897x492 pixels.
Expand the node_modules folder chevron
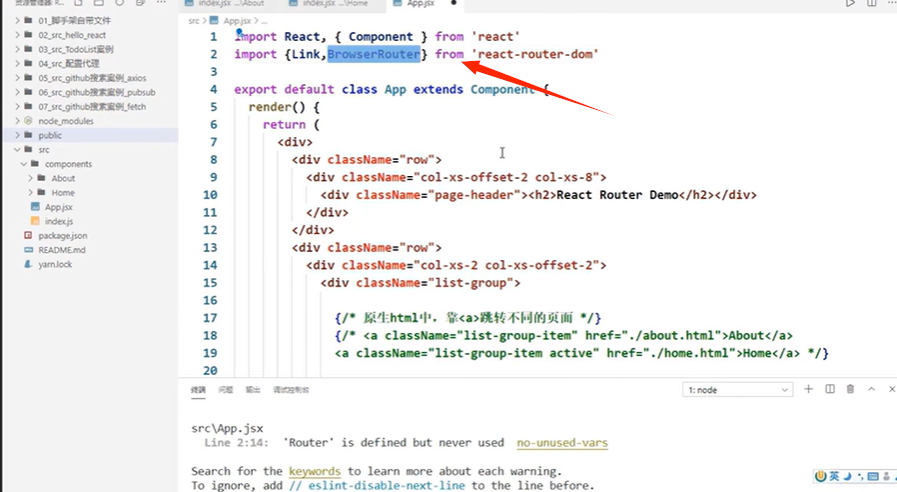pos(17,121)
